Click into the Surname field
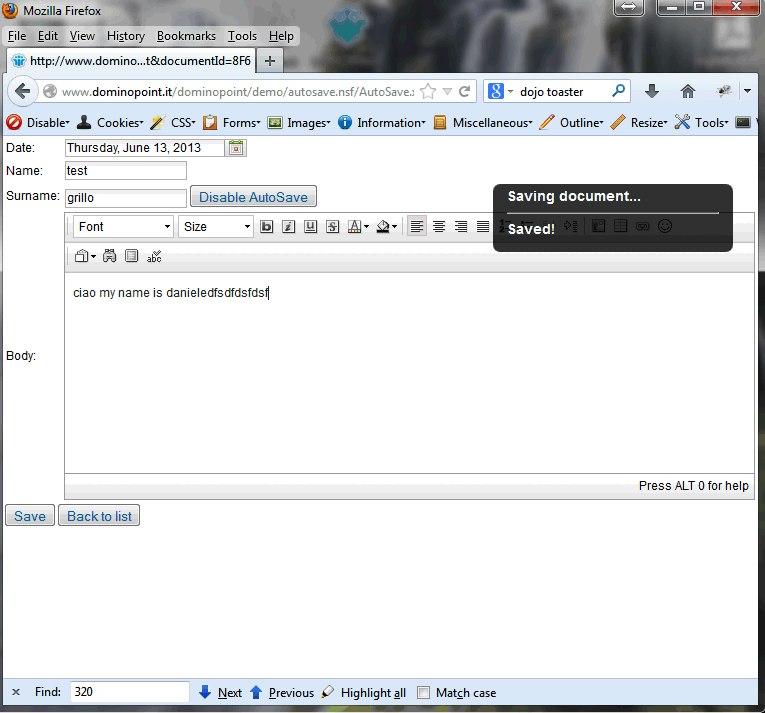 pos(126,198)
